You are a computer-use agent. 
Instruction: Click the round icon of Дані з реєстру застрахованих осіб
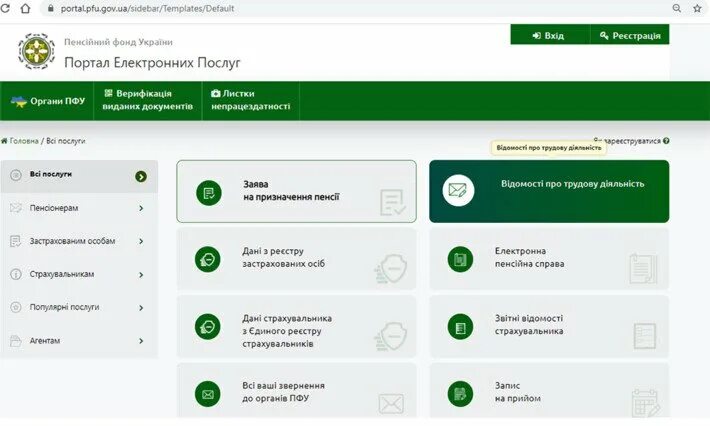pyautogui.click(x=207, y=259)
